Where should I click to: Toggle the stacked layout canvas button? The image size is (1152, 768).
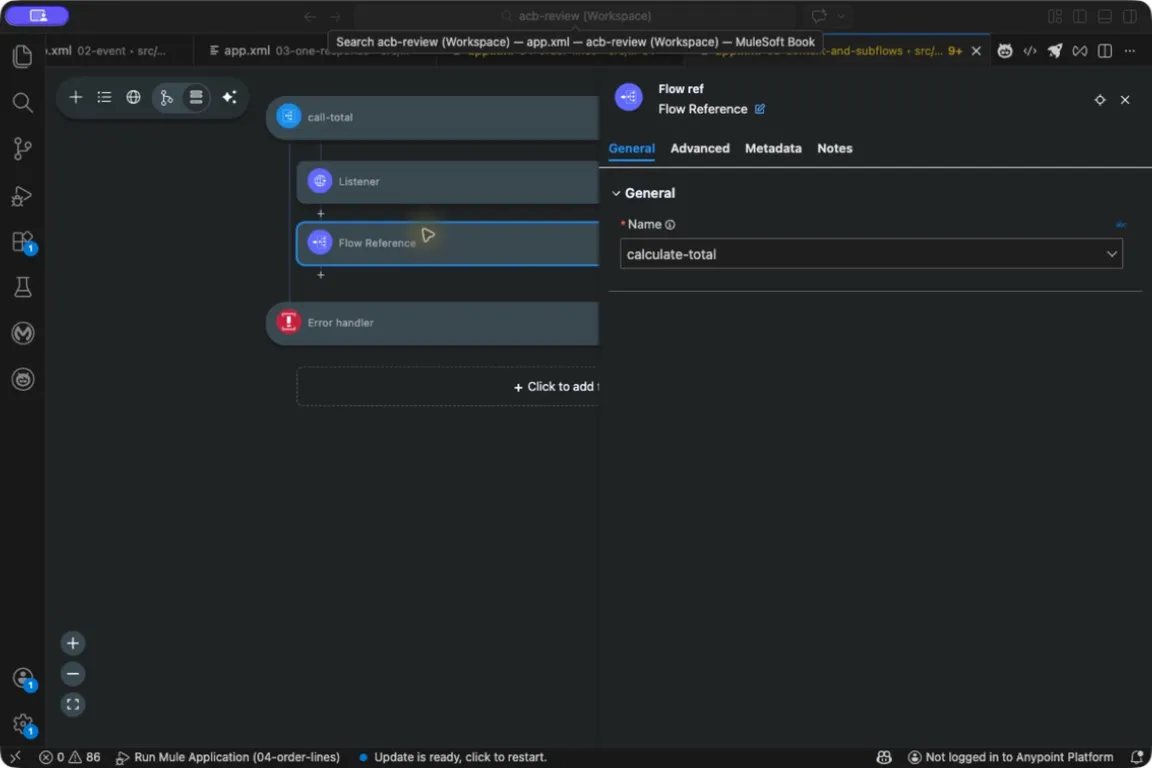[x=196, y=97]
